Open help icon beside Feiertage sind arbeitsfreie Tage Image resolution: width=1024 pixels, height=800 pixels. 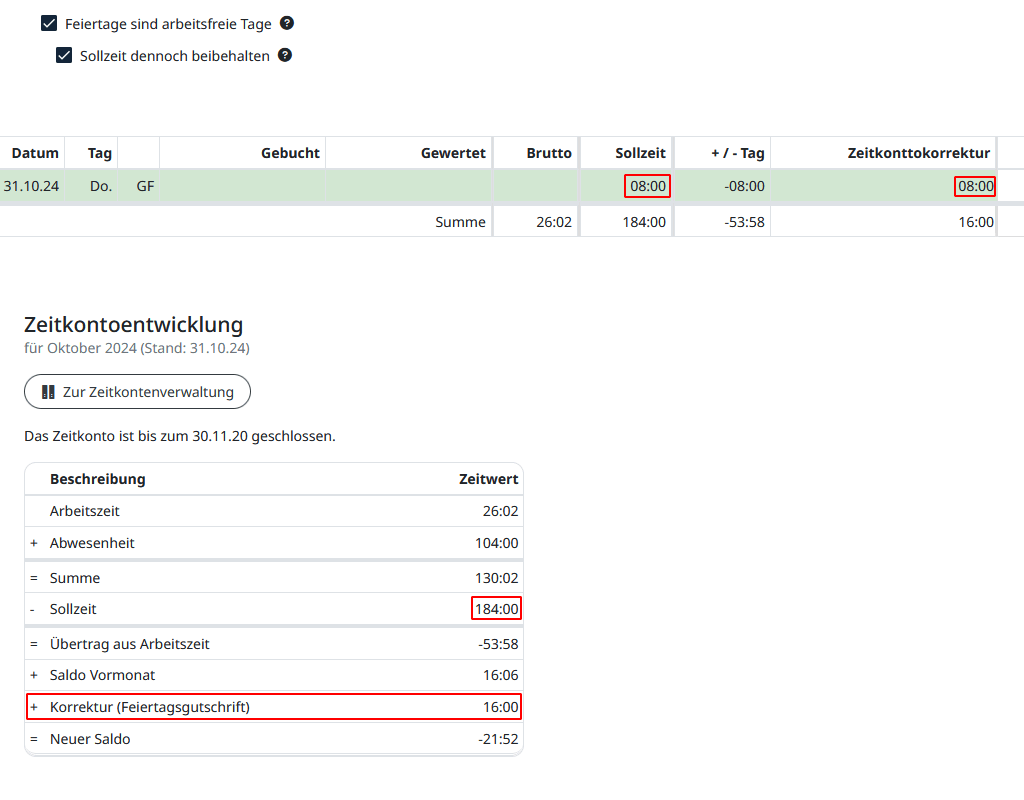point(287,23)
